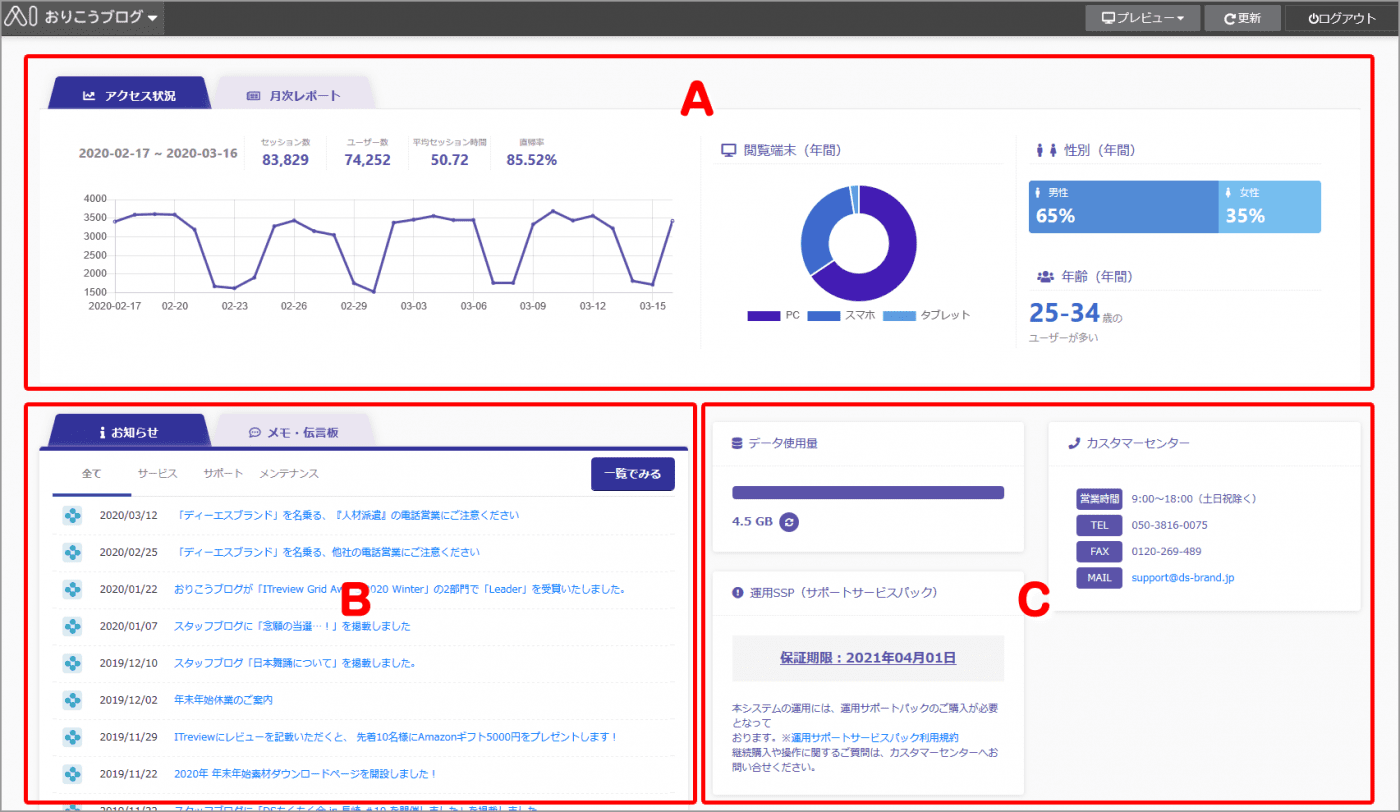Screen dimensions: 1400x812
Task: Click the database icon beside データ使用量
Action: (738, 443)
